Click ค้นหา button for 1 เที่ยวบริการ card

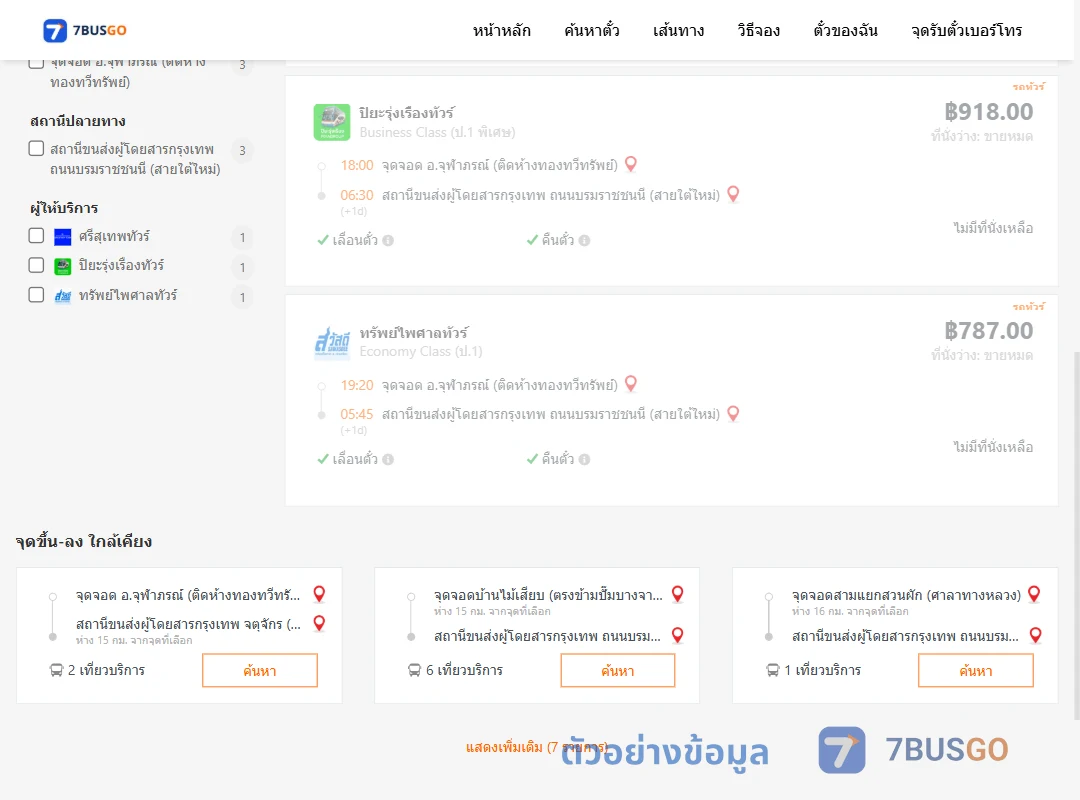[x=976, y=670]
